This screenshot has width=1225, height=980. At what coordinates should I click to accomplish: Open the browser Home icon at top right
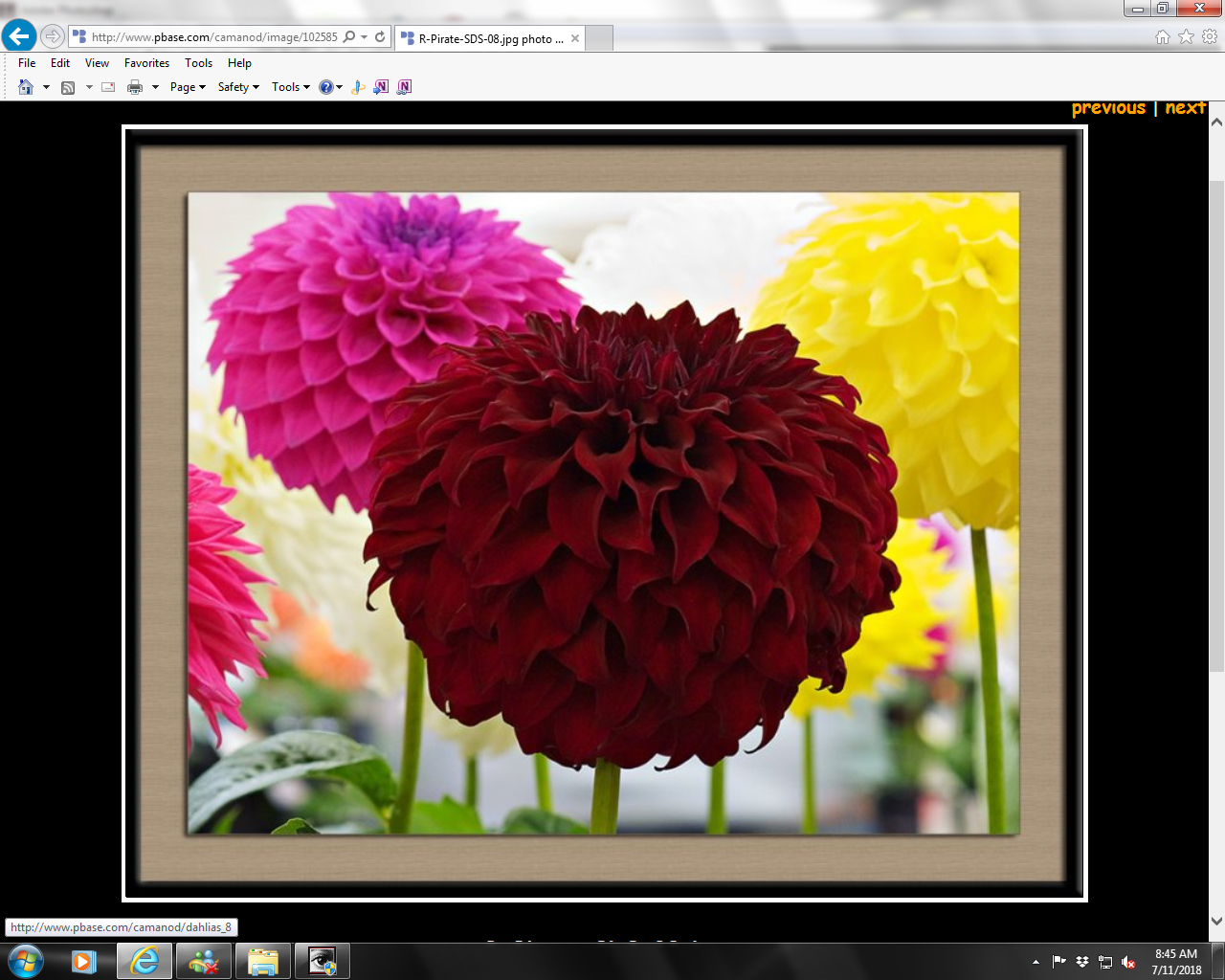[1163, 36]
